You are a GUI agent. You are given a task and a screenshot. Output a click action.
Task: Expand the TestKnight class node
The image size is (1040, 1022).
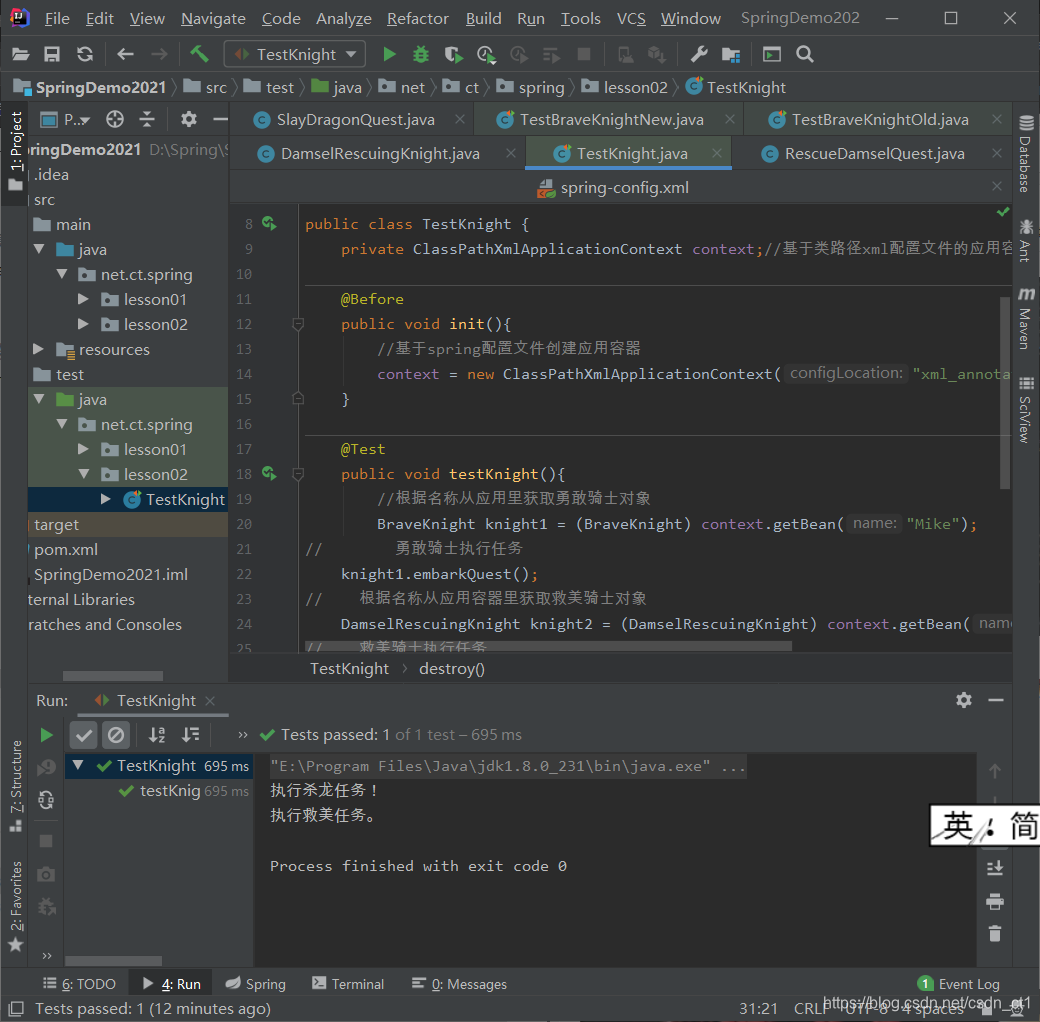point(105,499)
